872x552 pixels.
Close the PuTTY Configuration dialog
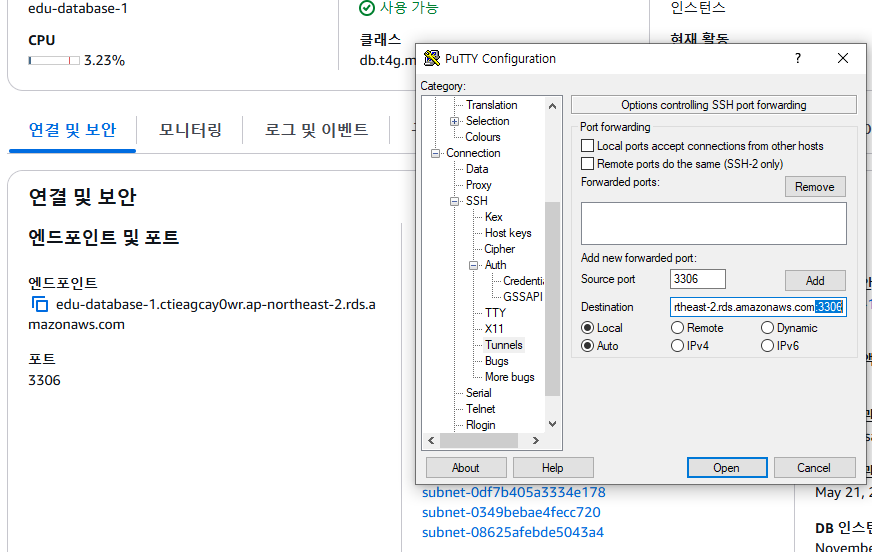click(843, 58)
